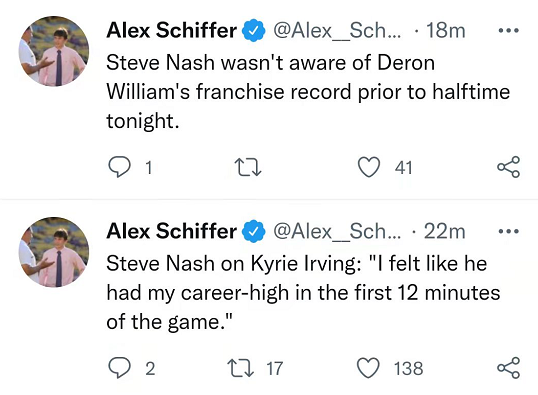
Task: Reply to the Kyrie Irving quote tweet
Action: 119,368
